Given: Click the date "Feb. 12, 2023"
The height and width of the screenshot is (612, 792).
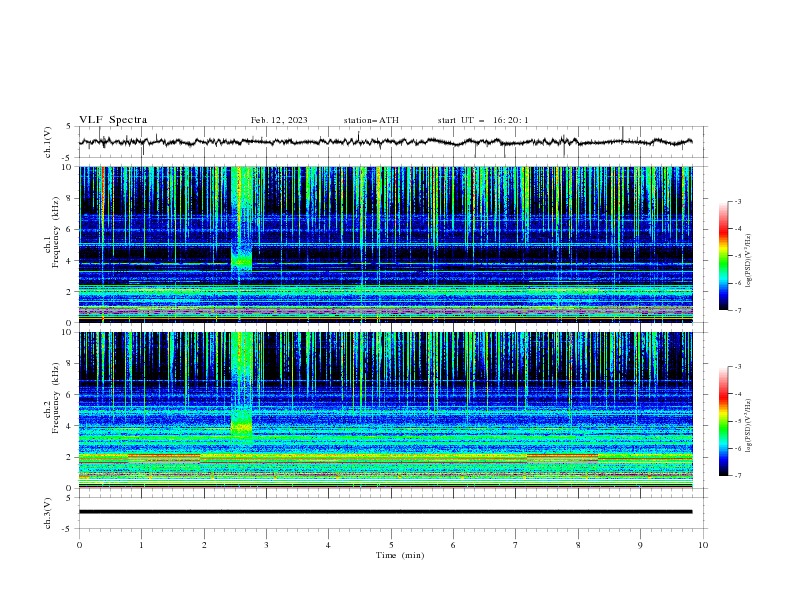Looking at the screenshot, I should (x=279, y=120).
